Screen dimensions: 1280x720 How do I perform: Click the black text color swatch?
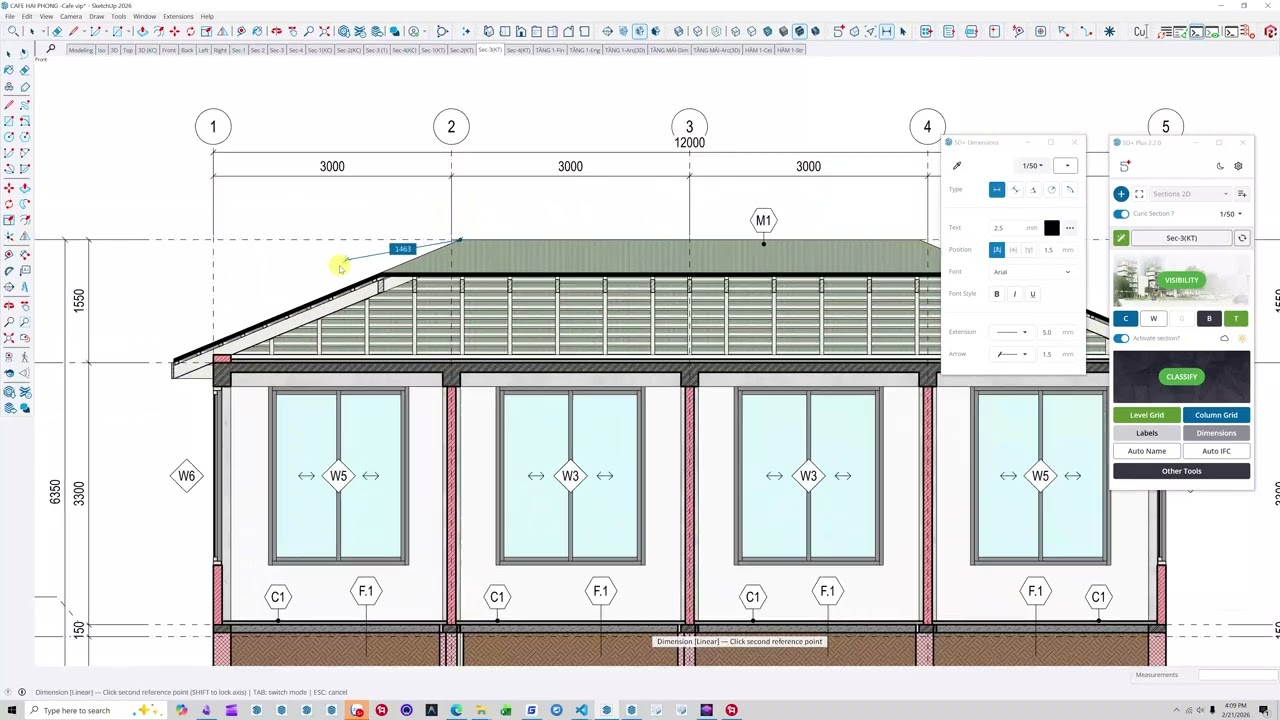pos(1051,228)
